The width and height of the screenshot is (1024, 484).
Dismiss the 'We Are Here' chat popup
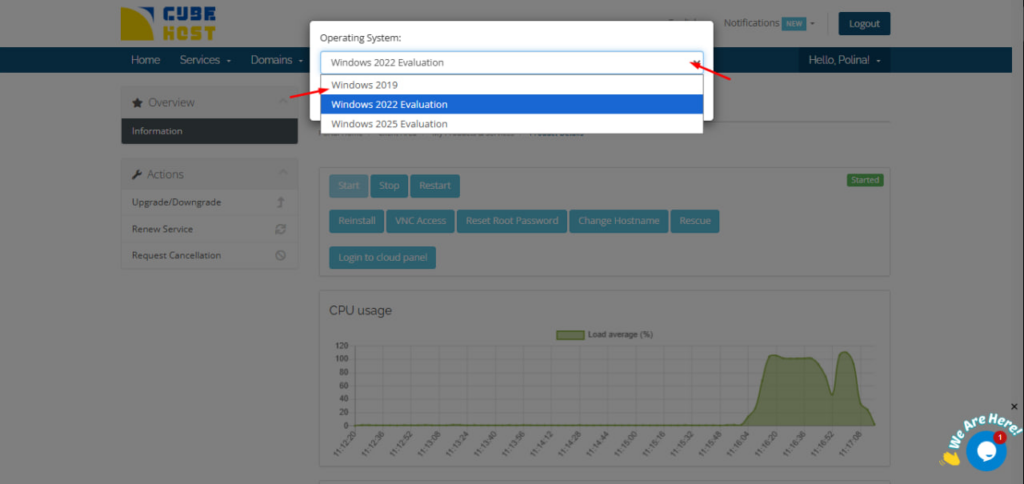[1013, 407]
